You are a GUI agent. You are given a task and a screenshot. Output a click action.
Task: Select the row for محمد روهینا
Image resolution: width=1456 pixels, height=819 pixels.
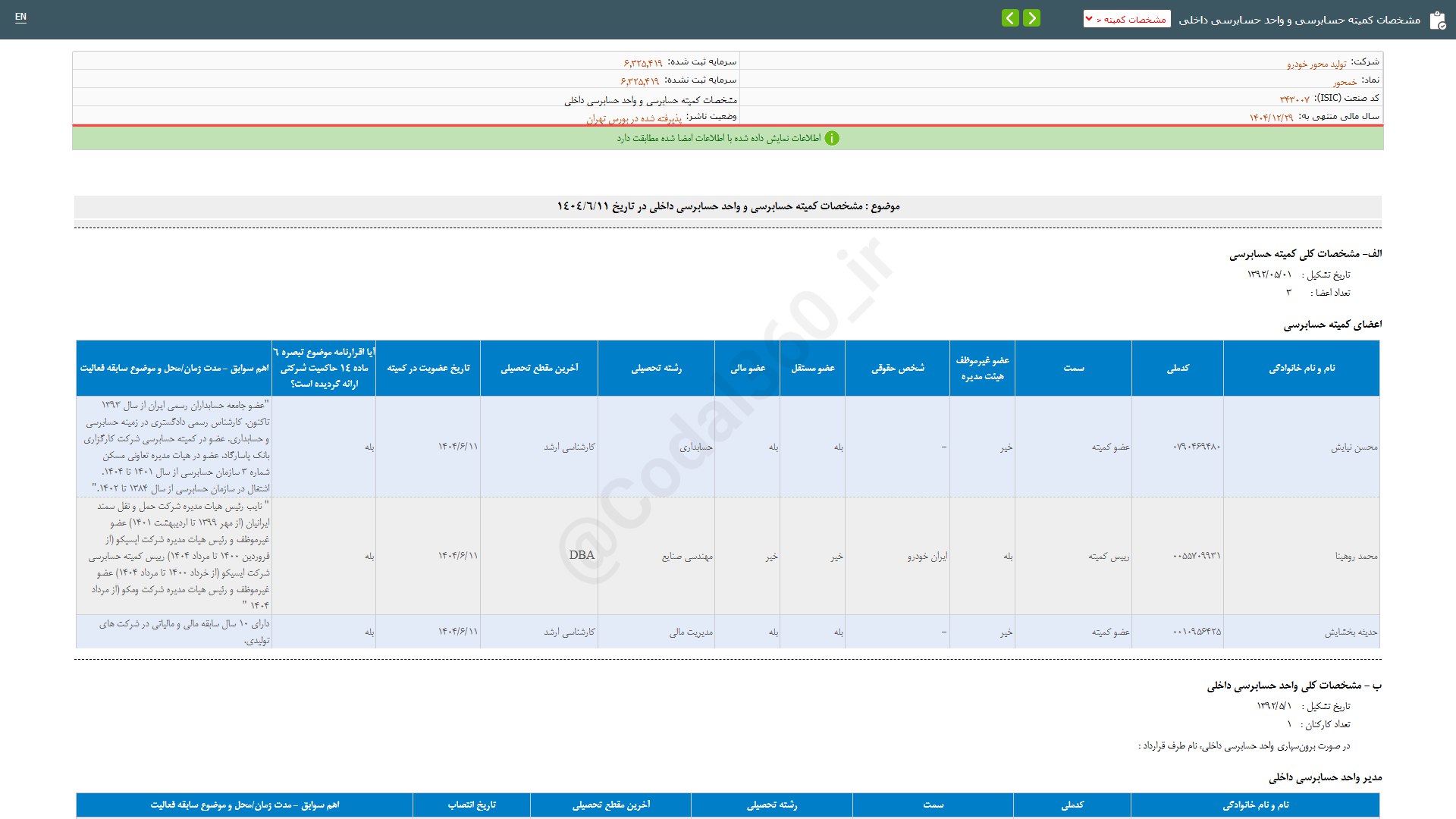1356,556
